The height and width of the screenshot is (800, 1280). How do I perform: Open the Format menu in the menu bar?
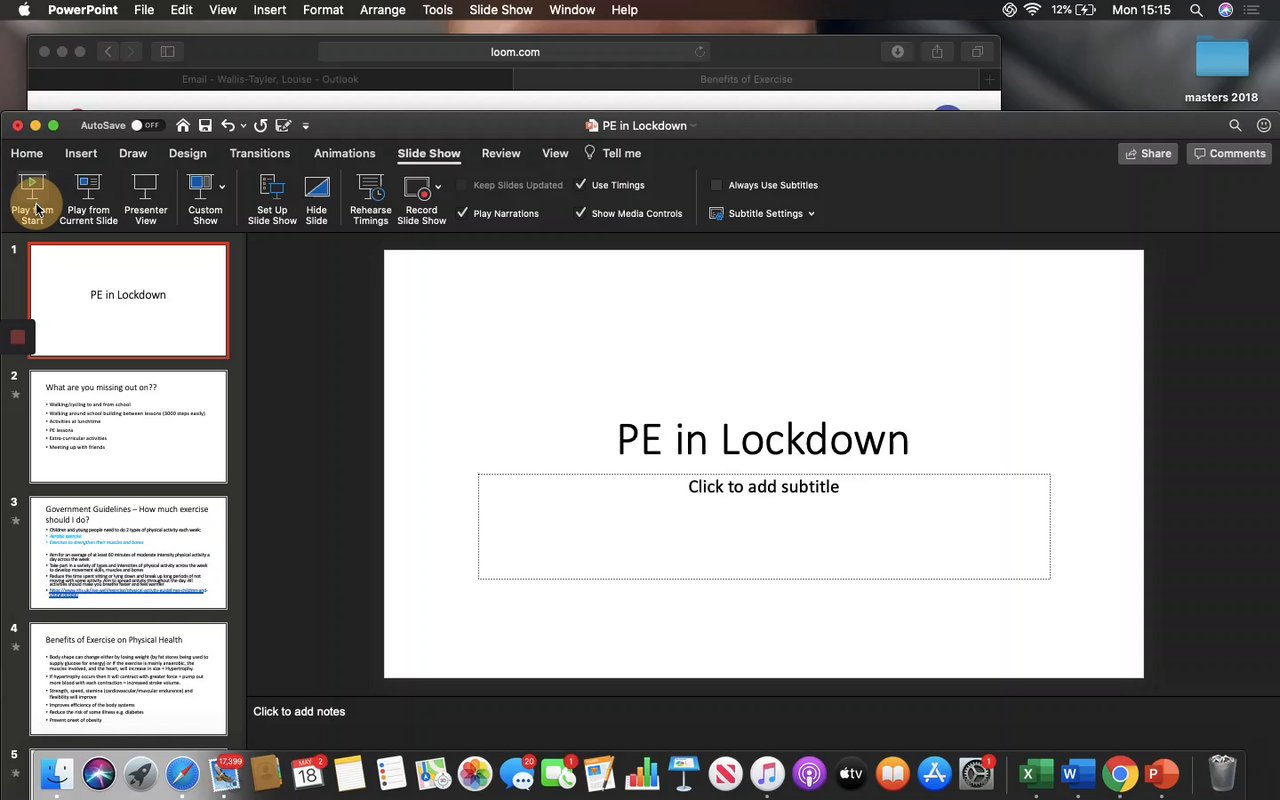(323, 10)
